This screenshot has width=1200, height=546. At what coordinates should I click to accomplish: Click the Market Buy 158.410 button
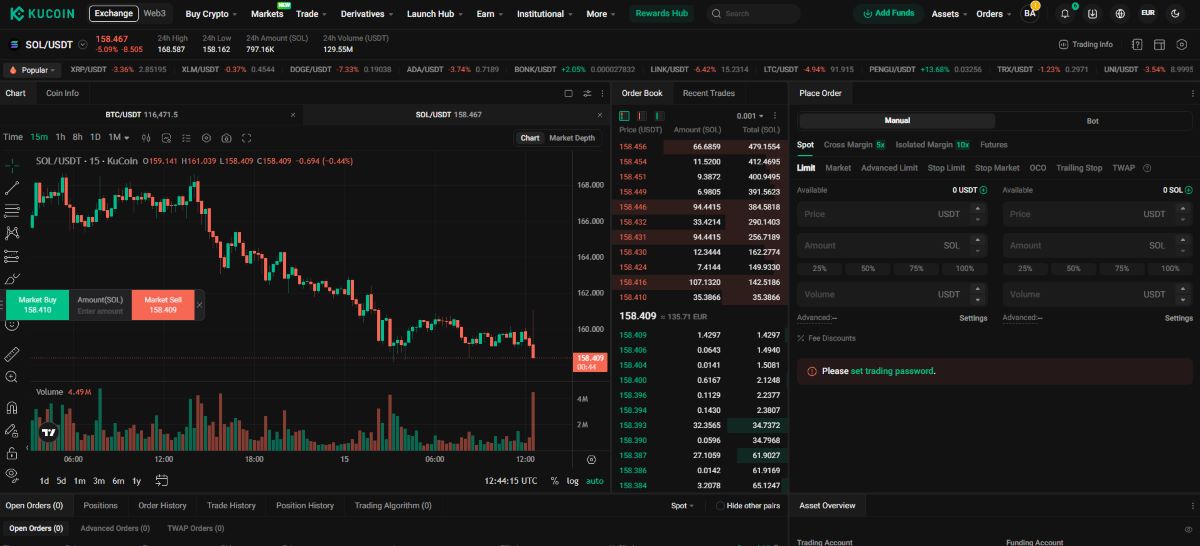point(38,305)
